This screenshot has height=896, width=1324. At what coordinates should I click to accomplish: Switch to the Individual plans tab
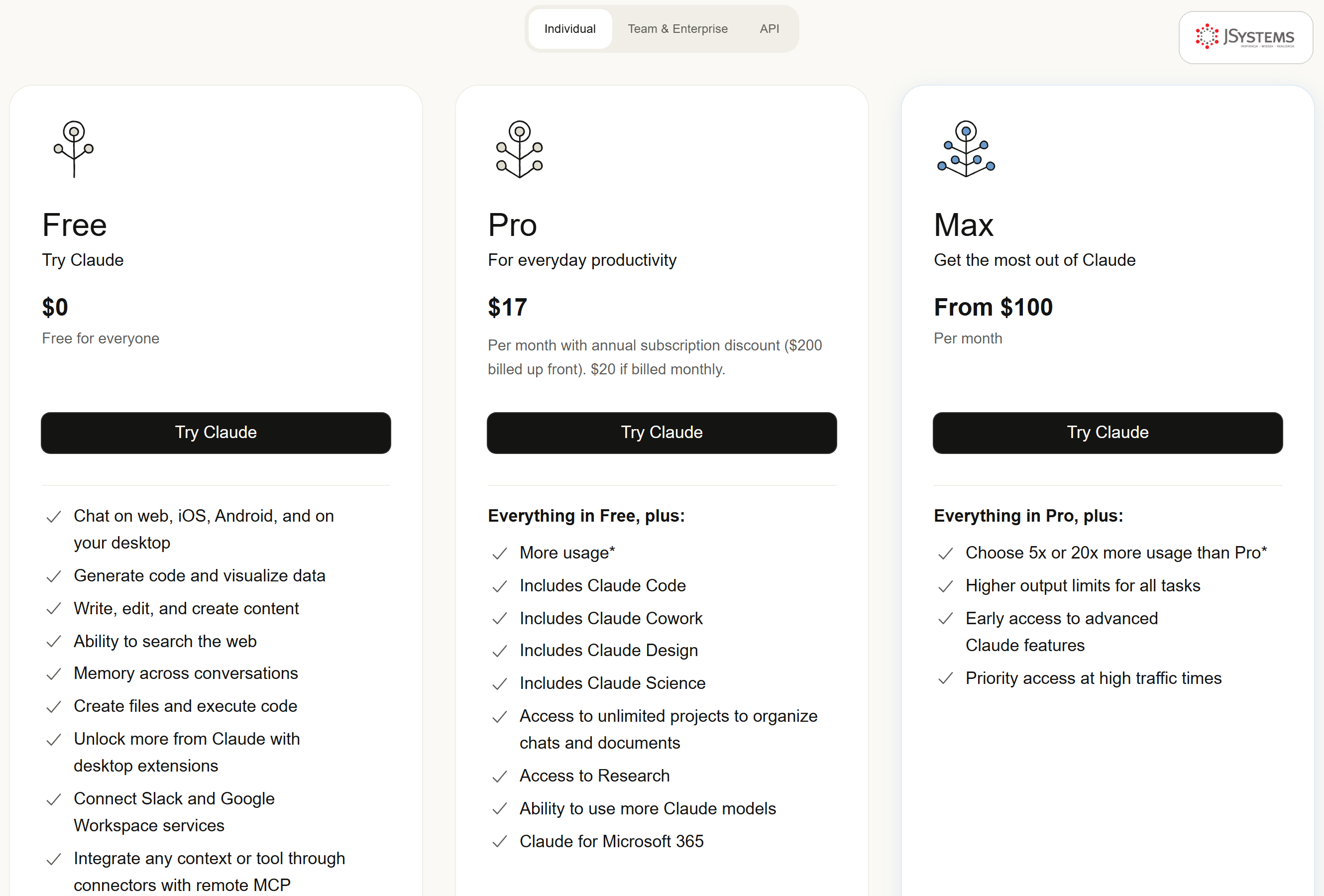pos(570,28)
